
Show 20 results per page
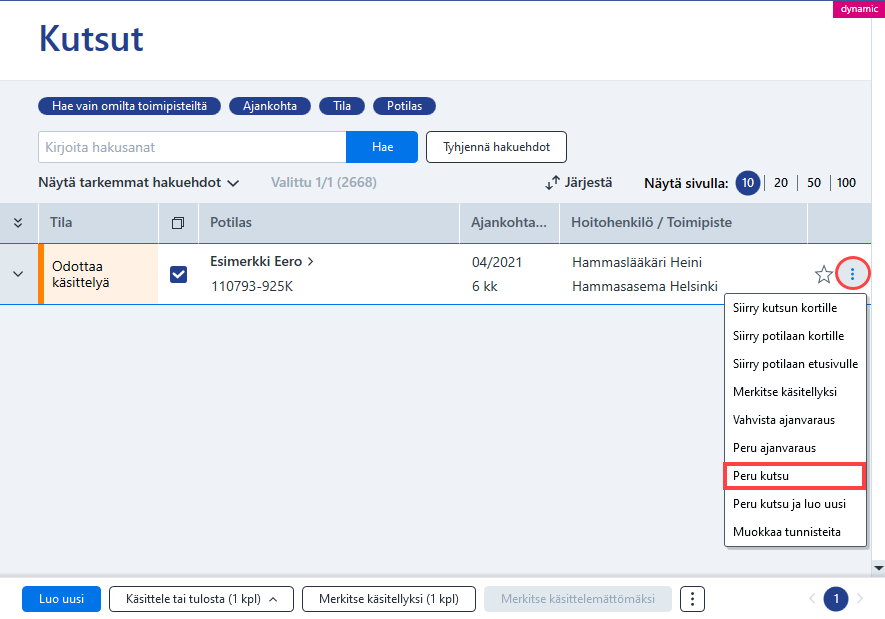(x=781, y=183)
